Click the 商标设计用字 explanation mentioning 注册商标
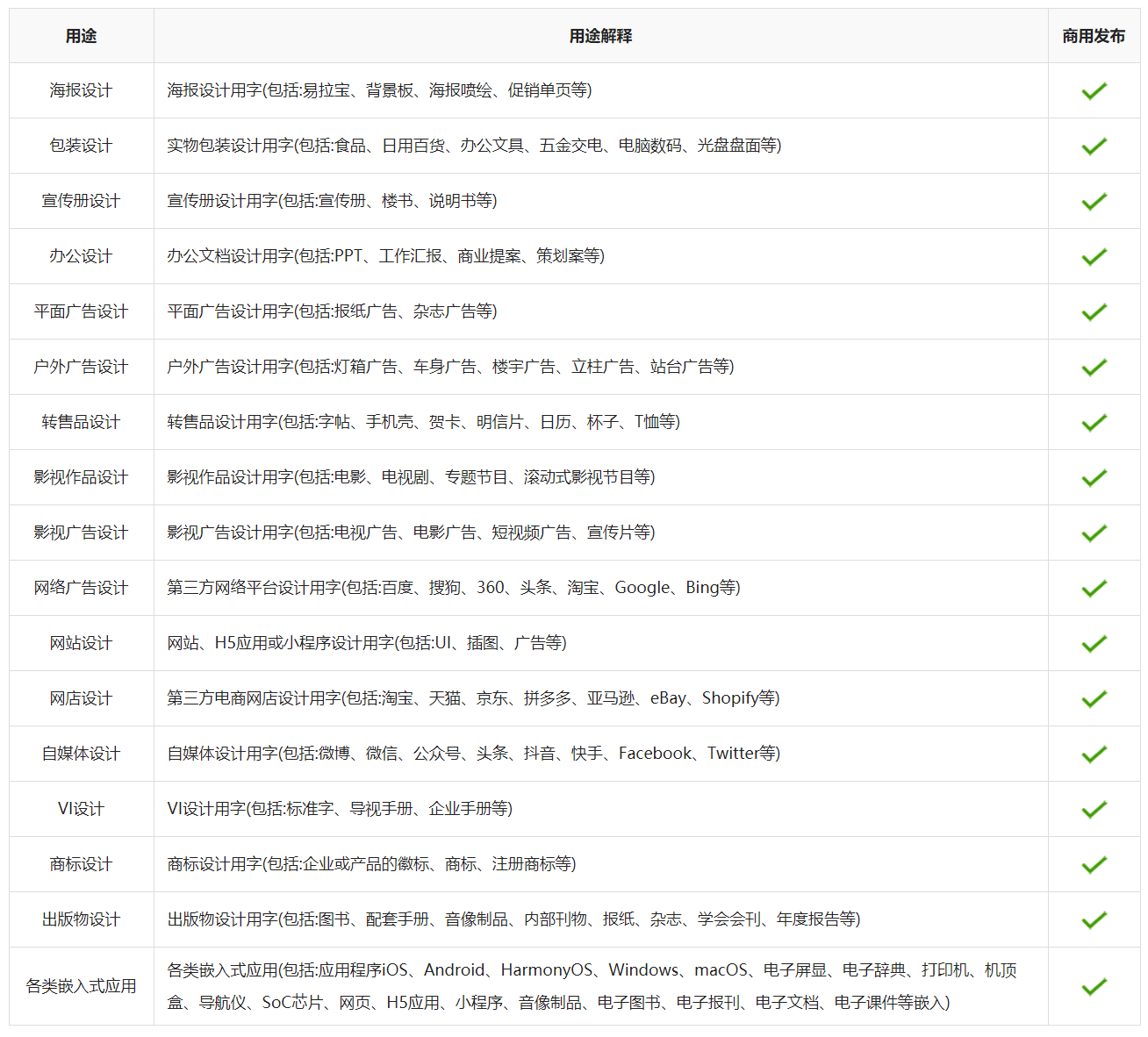Image resolution: width=1148 pixels, height=1037 pixels. click(x=371, y=864)
